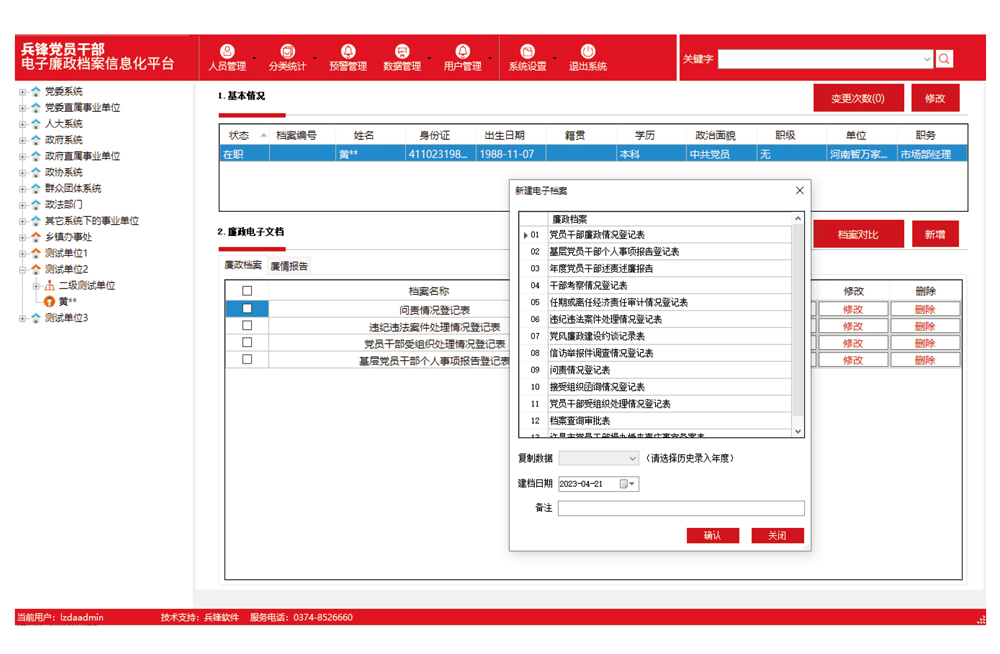The image size is (1000, 654).
Task: Expand the 人大系统 tree node
Action: point(23,124)
